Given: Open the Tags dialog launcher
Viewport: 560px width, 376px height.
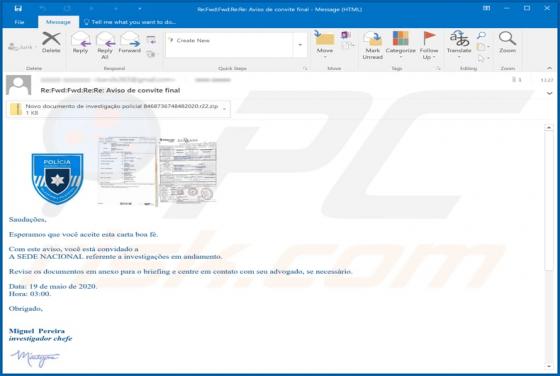Looking at the screenshot, I should click(438, 68).
